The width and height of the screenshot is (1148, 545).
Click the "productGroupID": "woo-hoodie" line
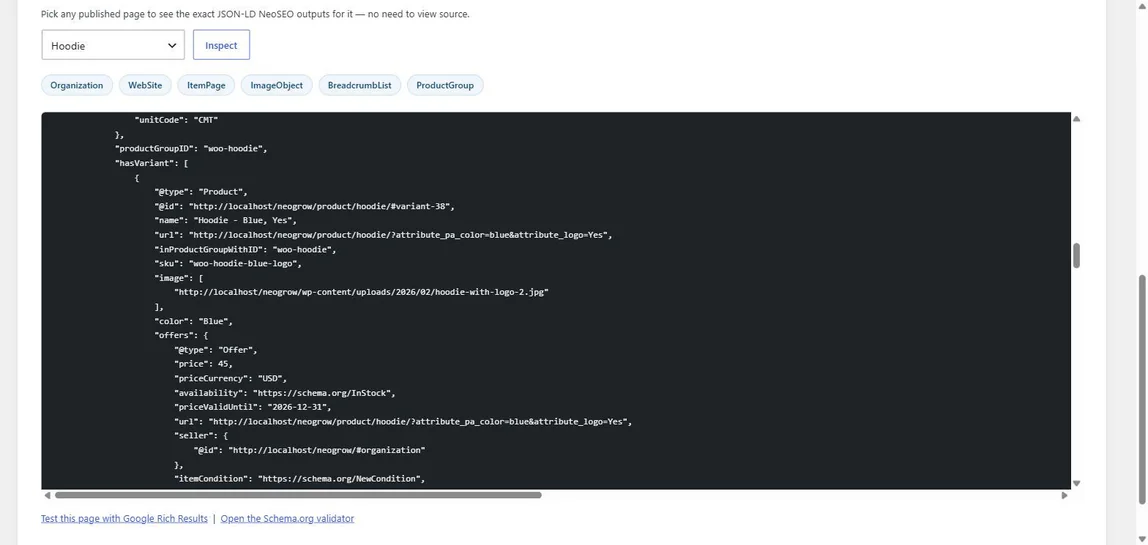(191, 148)
